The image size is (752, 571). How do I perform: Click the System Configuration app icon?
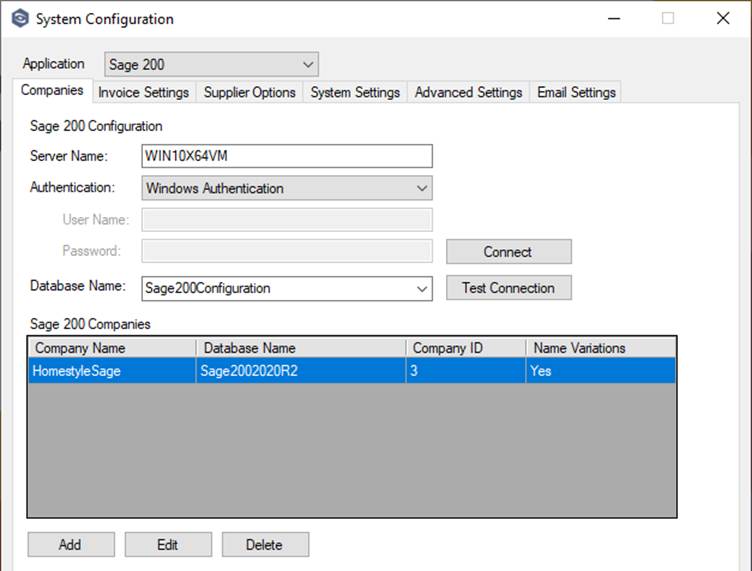coord(20,19)
